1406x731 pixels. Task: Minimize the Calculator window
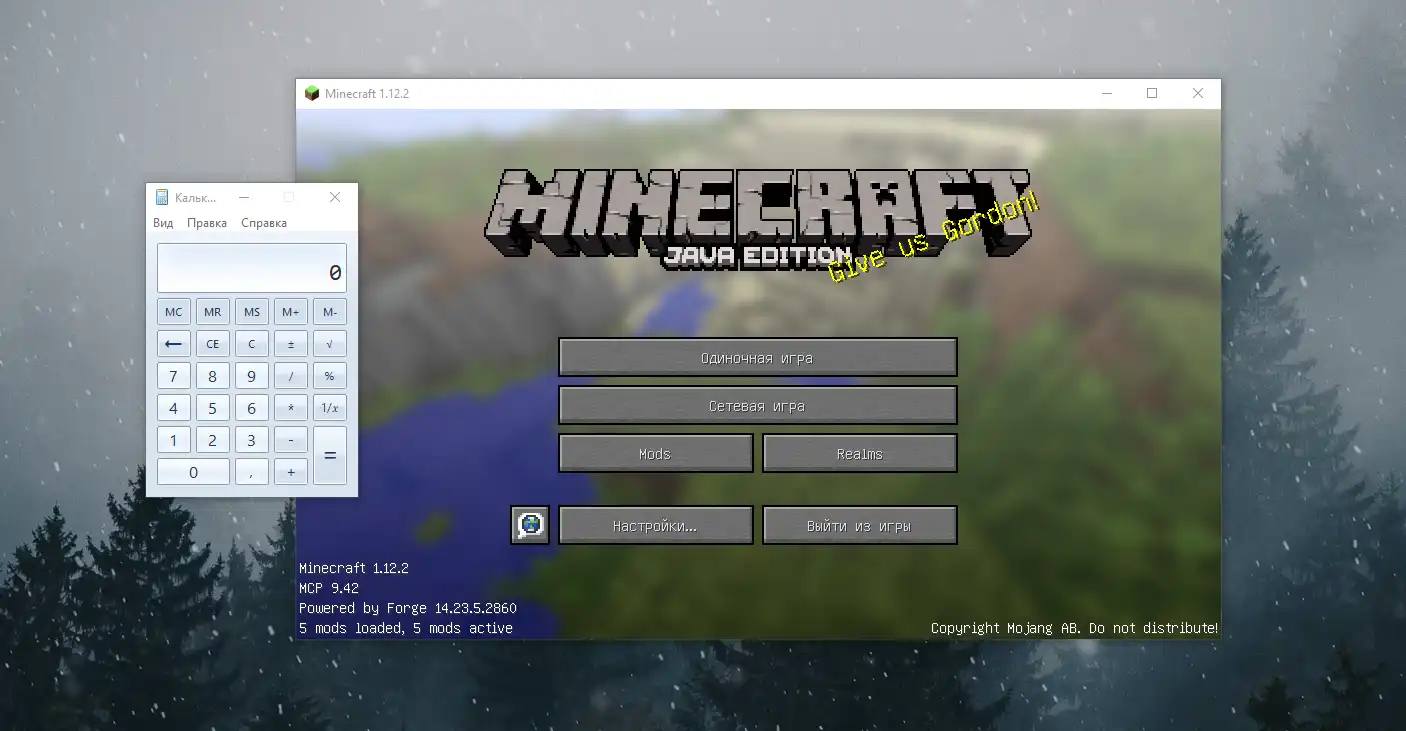click(244, 197)
